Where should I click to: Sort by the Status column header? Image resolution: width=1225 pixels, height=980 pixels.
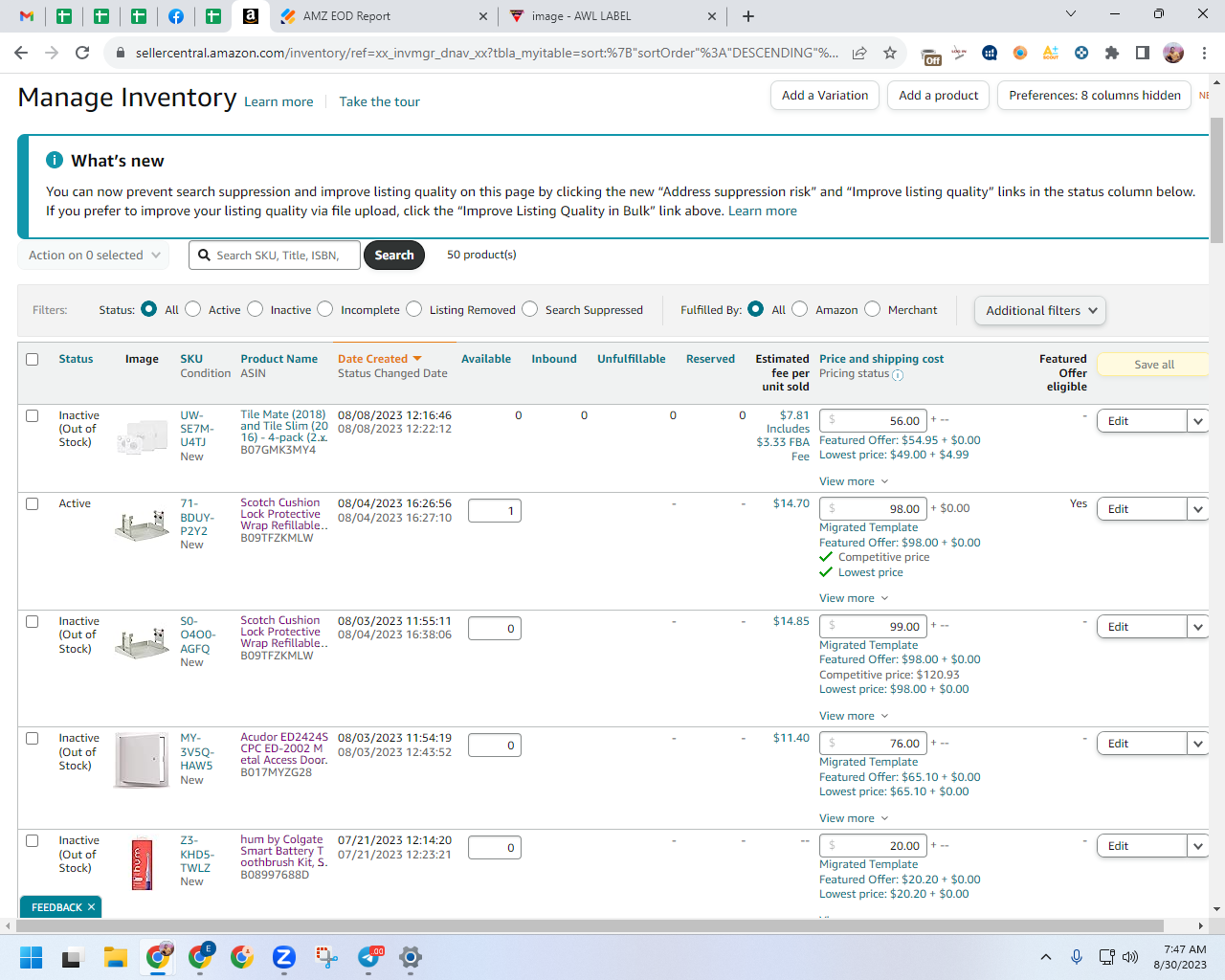click(x=76, y=359)
